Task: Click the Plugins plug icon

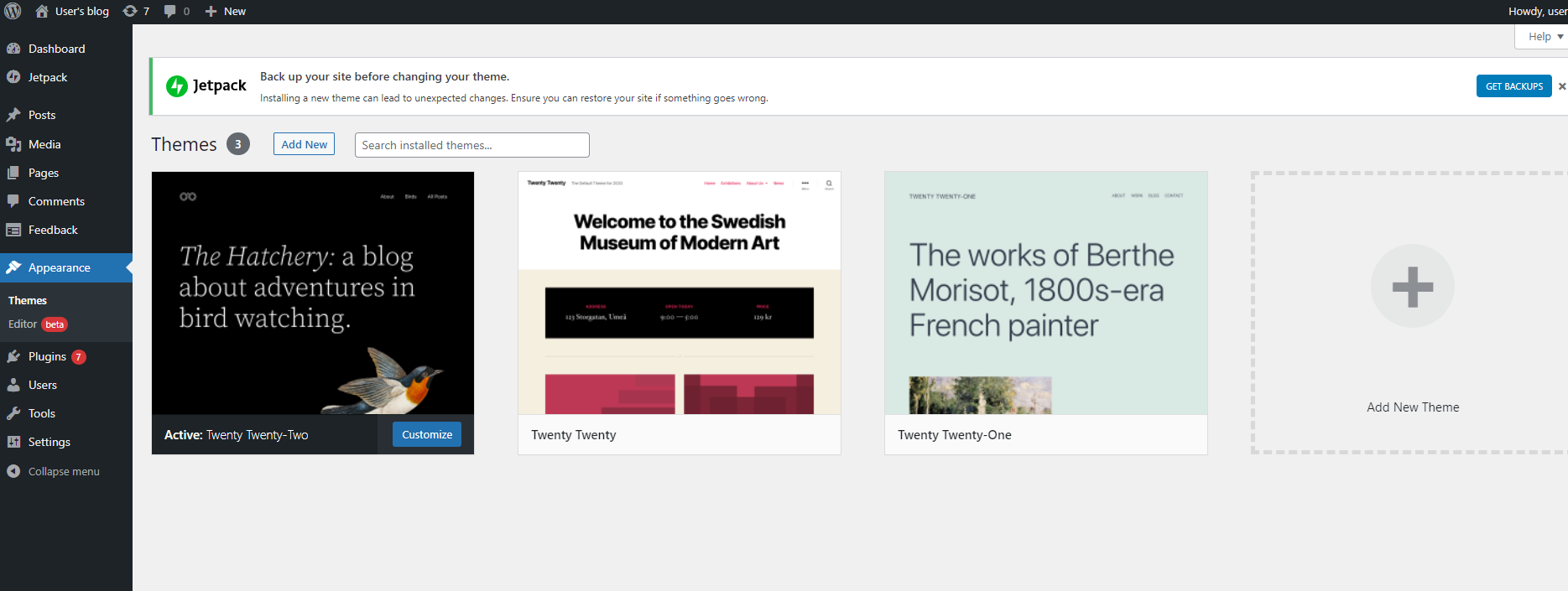Action: [x=13, y=356]
